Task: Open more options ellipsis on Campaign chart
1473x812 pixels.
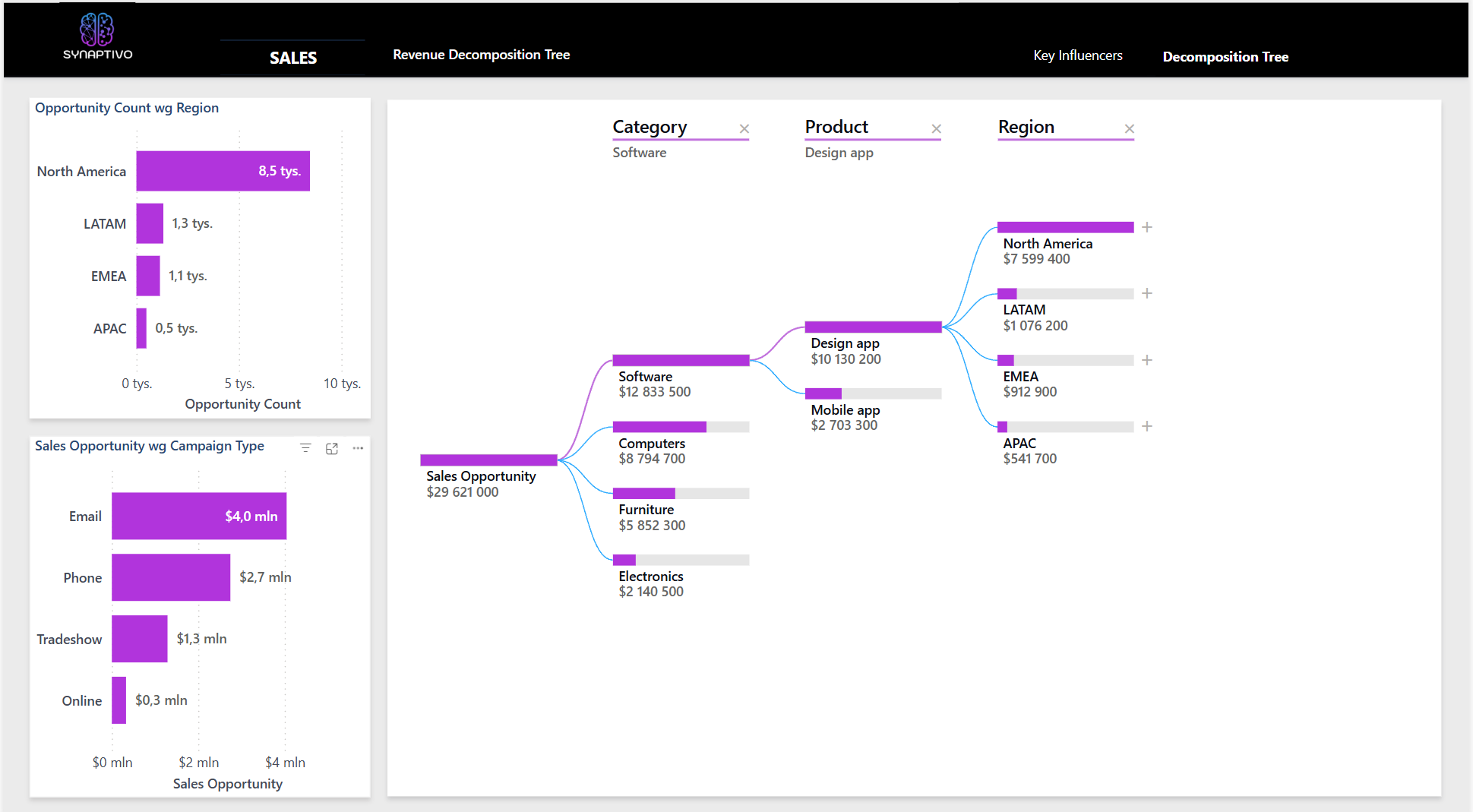Action: (x=358, y=448)
